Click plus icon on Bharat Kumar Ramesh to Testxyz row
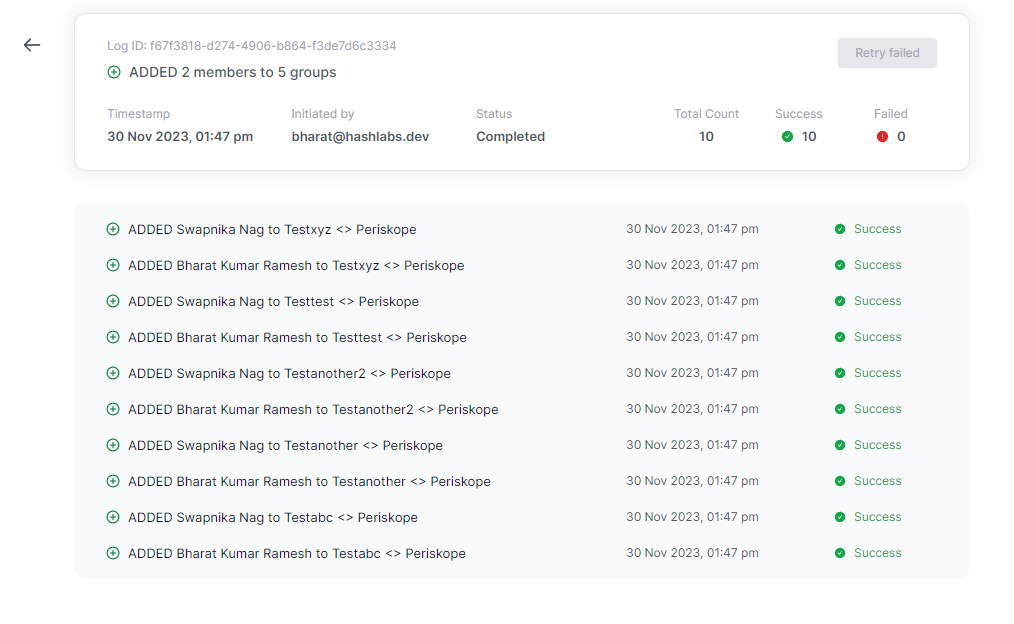The width and height of the screenshot is (1014, 624). pos(113,265)
